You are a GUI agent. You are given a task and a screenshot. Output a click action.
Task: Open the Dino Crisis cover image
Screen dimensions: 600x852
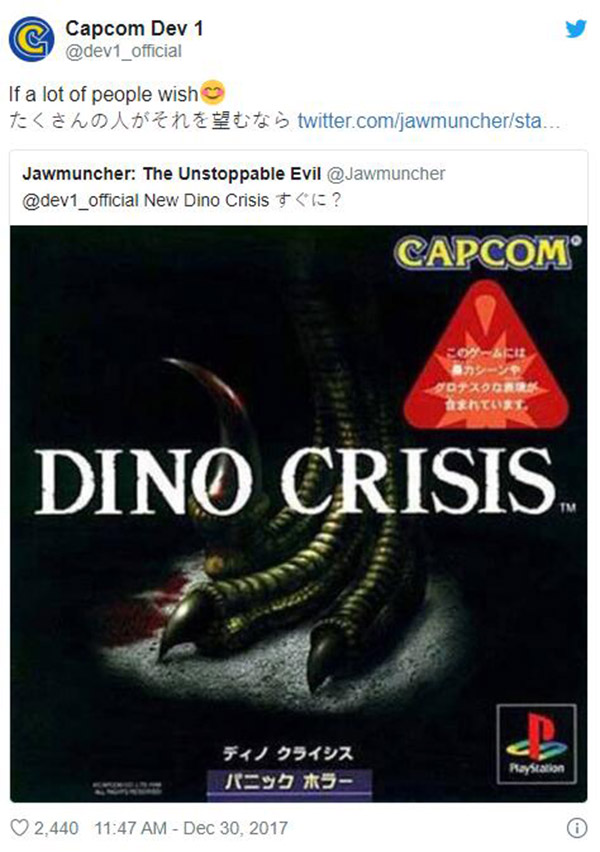298,513
